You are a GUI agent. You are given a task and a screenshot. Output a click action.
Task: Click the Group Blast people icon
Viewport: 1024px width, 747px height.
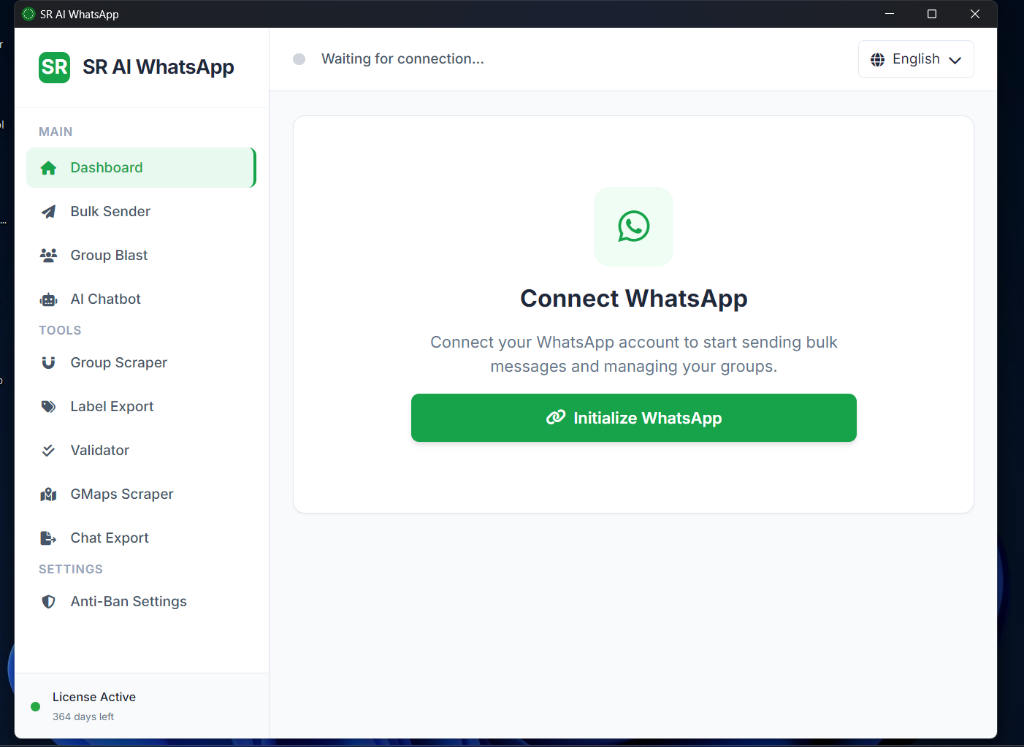click(x=48, y=255)
